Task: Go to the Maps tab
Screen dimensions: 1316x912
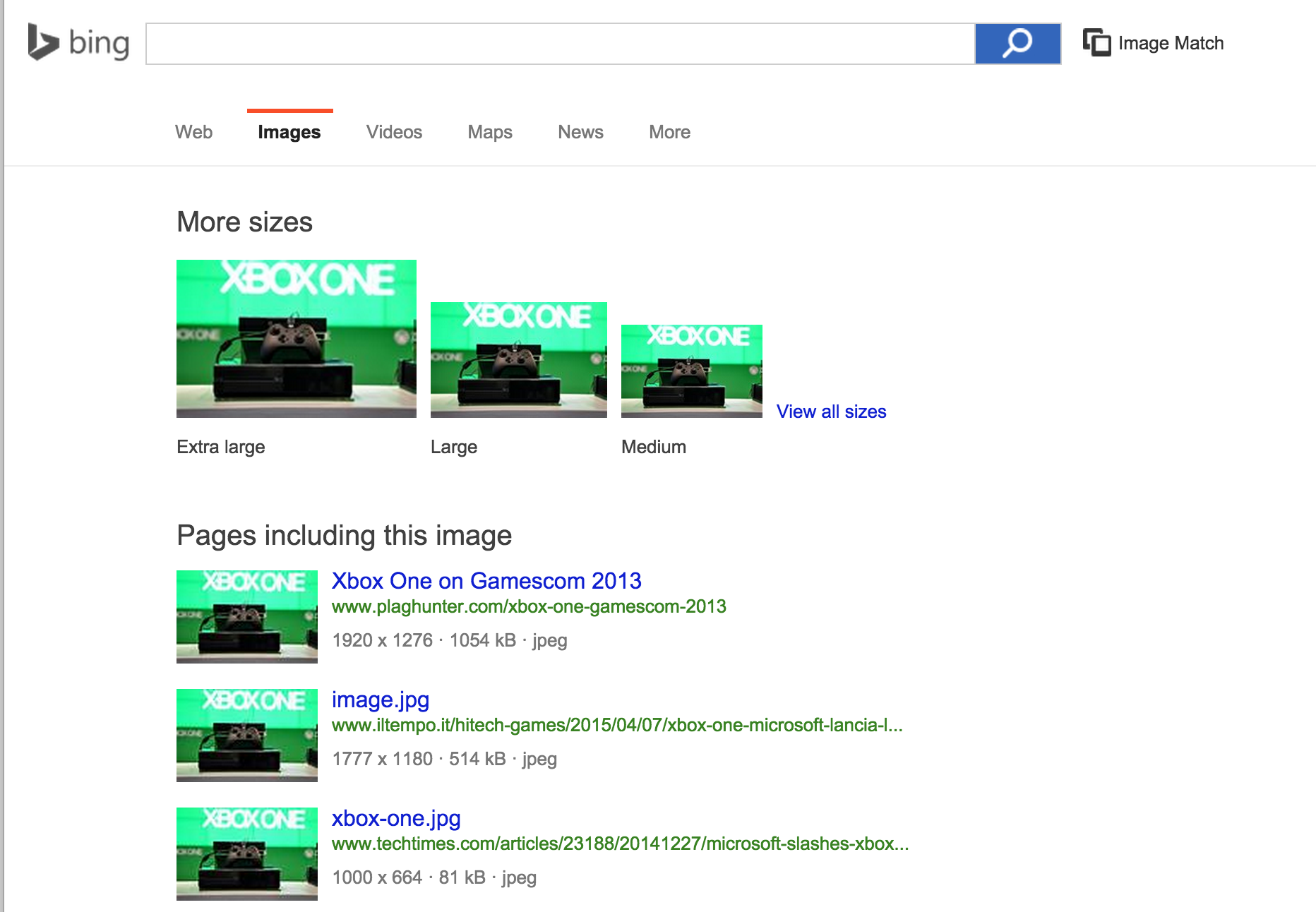Action: 490,132
